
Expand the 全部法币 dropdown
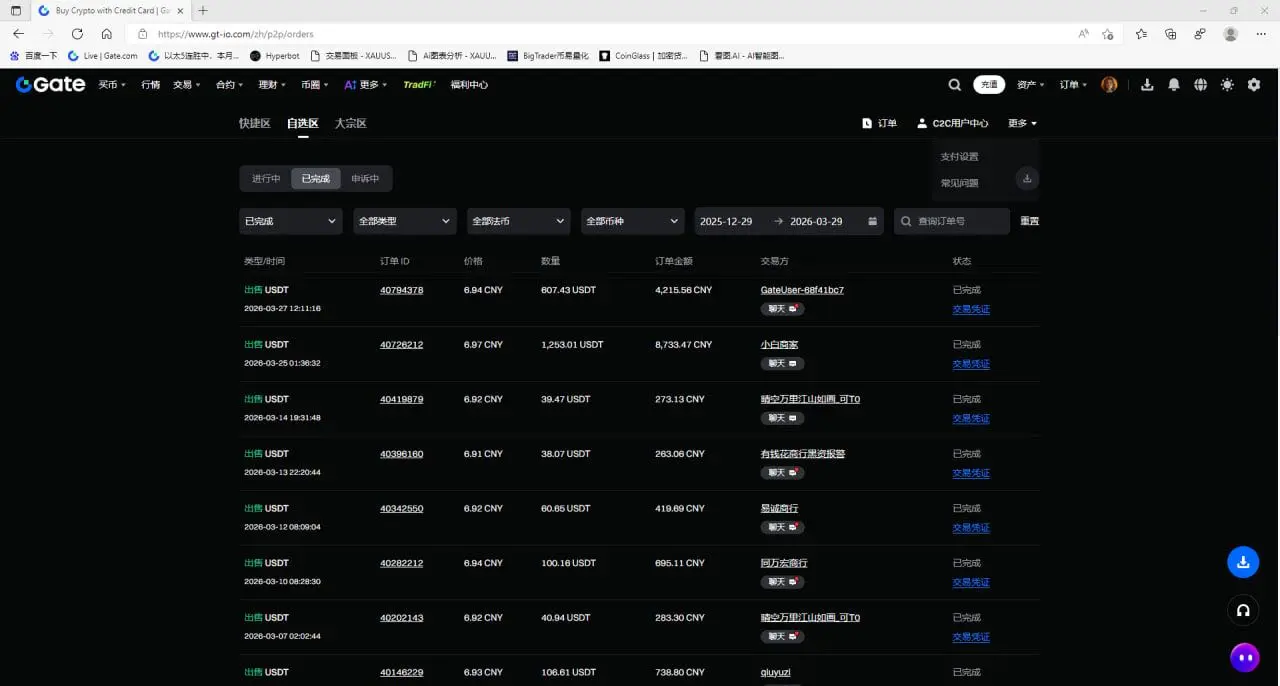[518, 221]
